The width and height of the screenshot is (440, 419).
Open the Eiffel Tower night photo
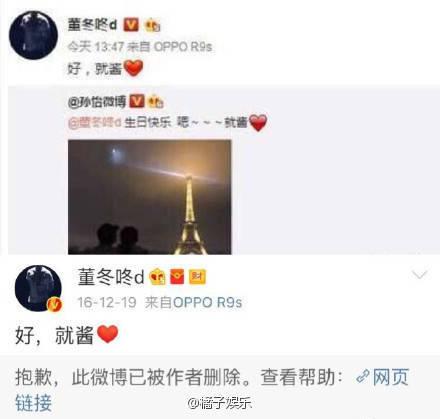click(150, 197)
